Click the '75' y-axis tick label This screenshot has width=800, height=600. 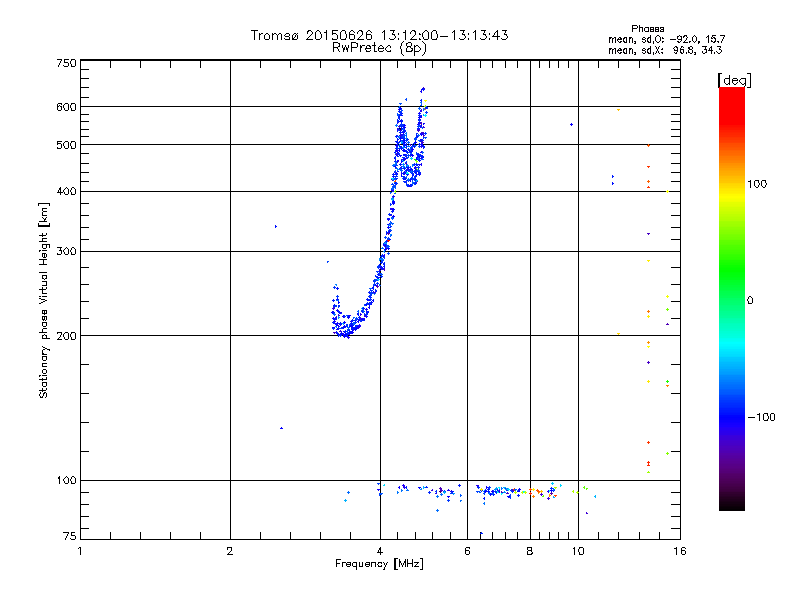click(x=70, y=536)
